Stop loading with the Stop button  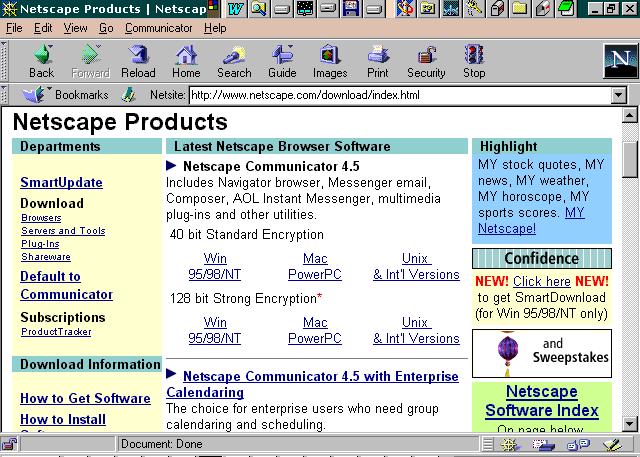point(474,61)
